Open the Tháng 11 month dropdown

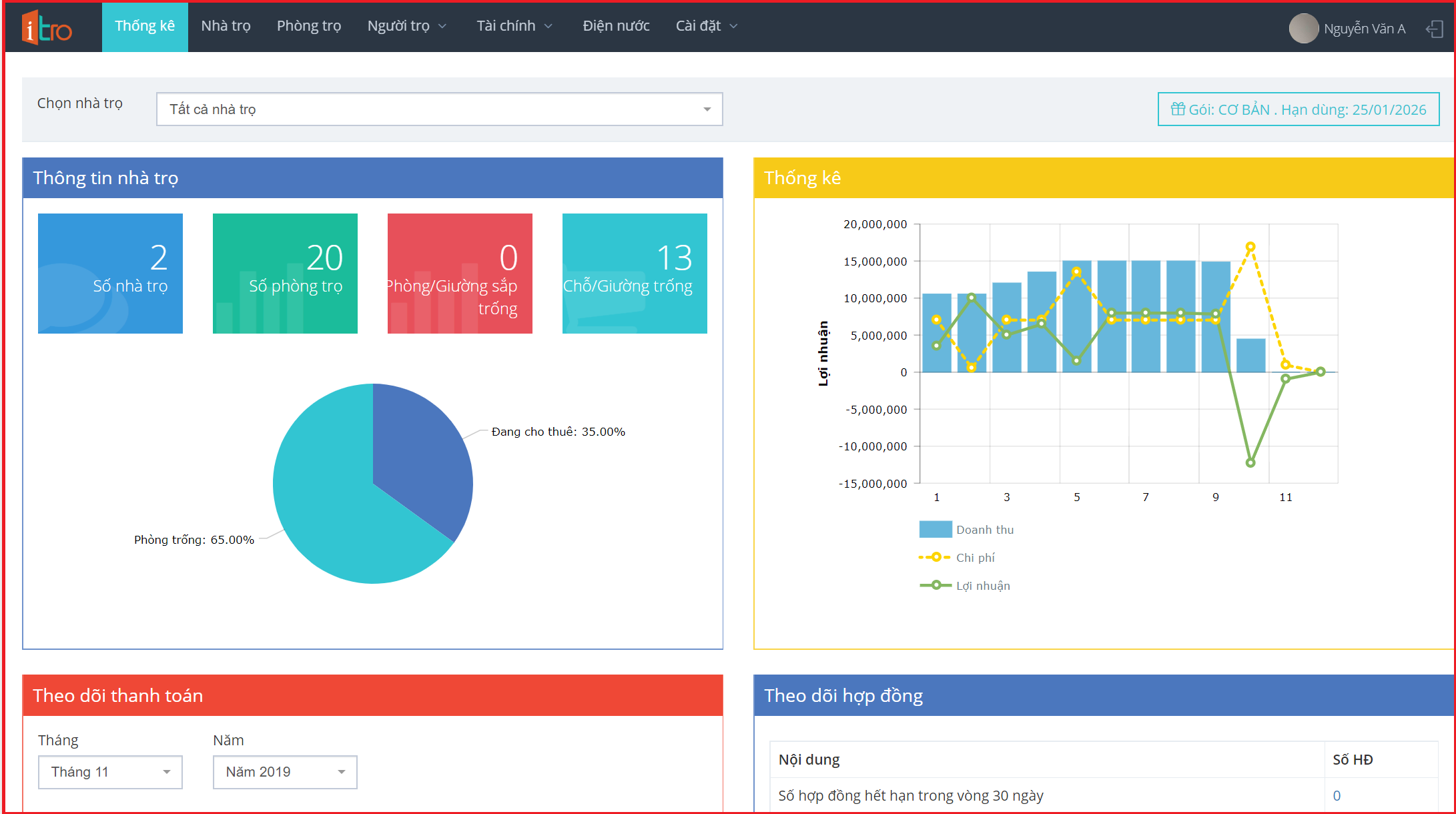[x=110, y=772]
